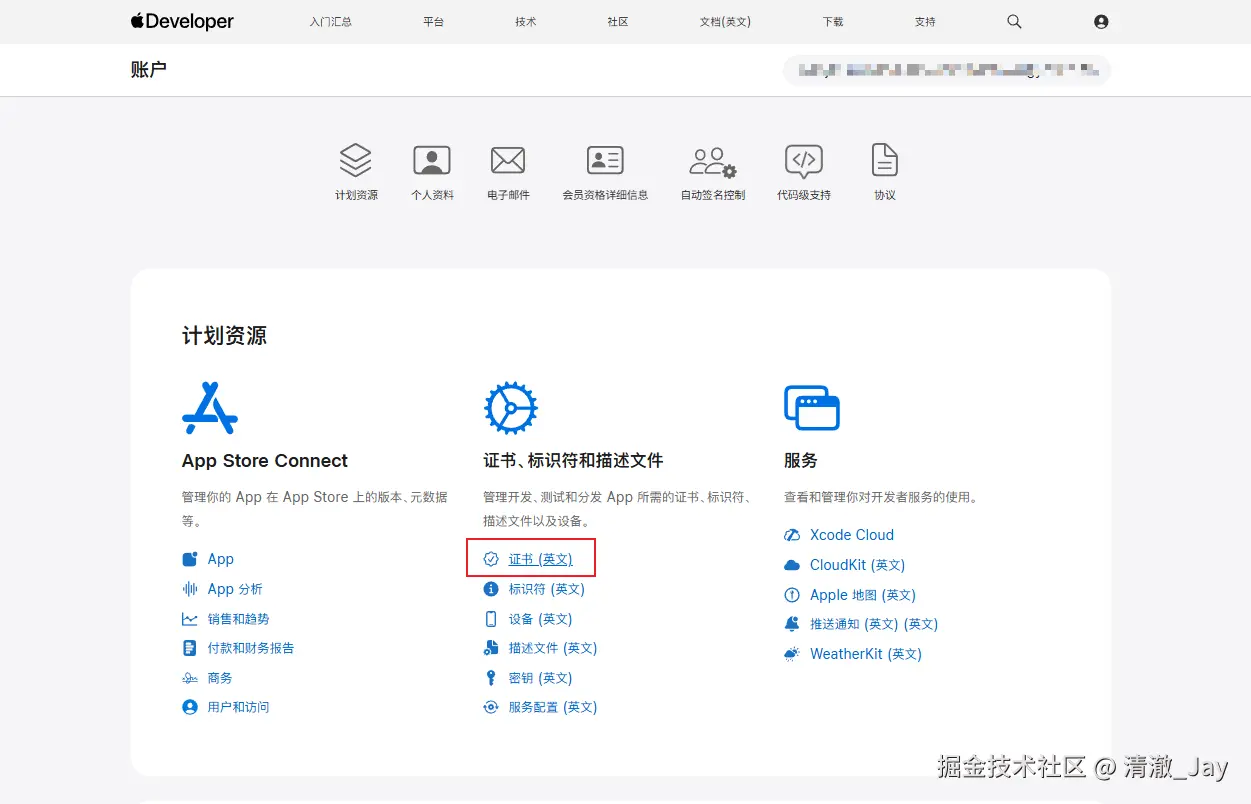
Task: Click the large certificates gear icon
Action: tap(511, 407)
